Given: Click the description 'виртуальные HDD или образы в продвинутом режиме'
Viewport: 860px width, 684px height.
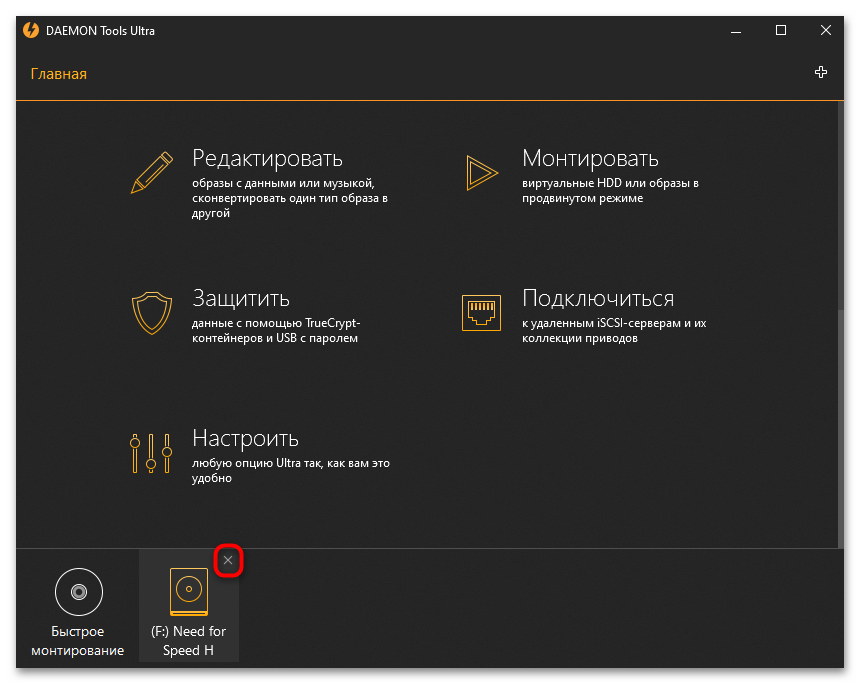Looking at the screenshot, I should (x=610, y=191).
